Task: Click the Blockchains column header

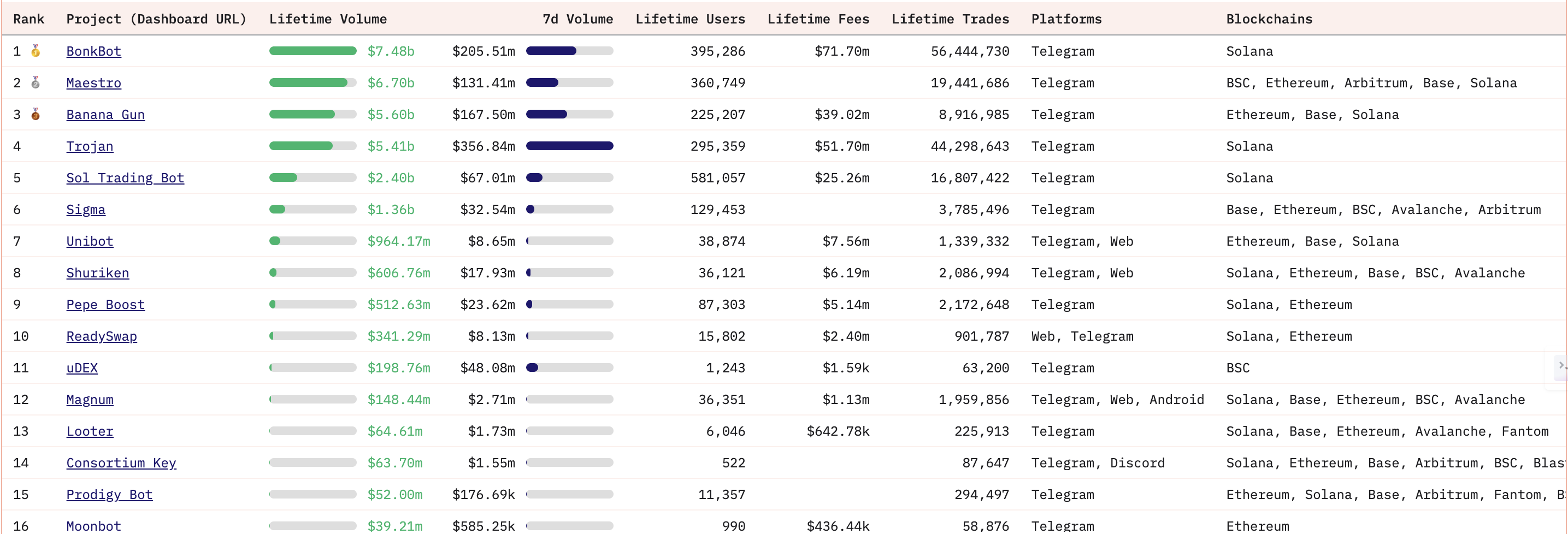Action: (x=1269, y=19)
